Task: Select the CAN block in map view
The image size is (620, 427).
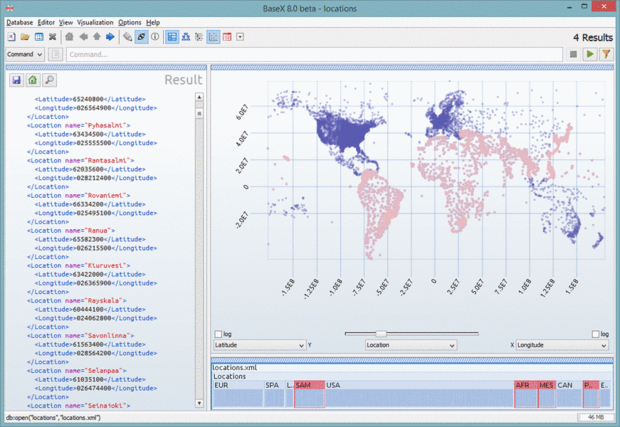Action: point(569,394)
